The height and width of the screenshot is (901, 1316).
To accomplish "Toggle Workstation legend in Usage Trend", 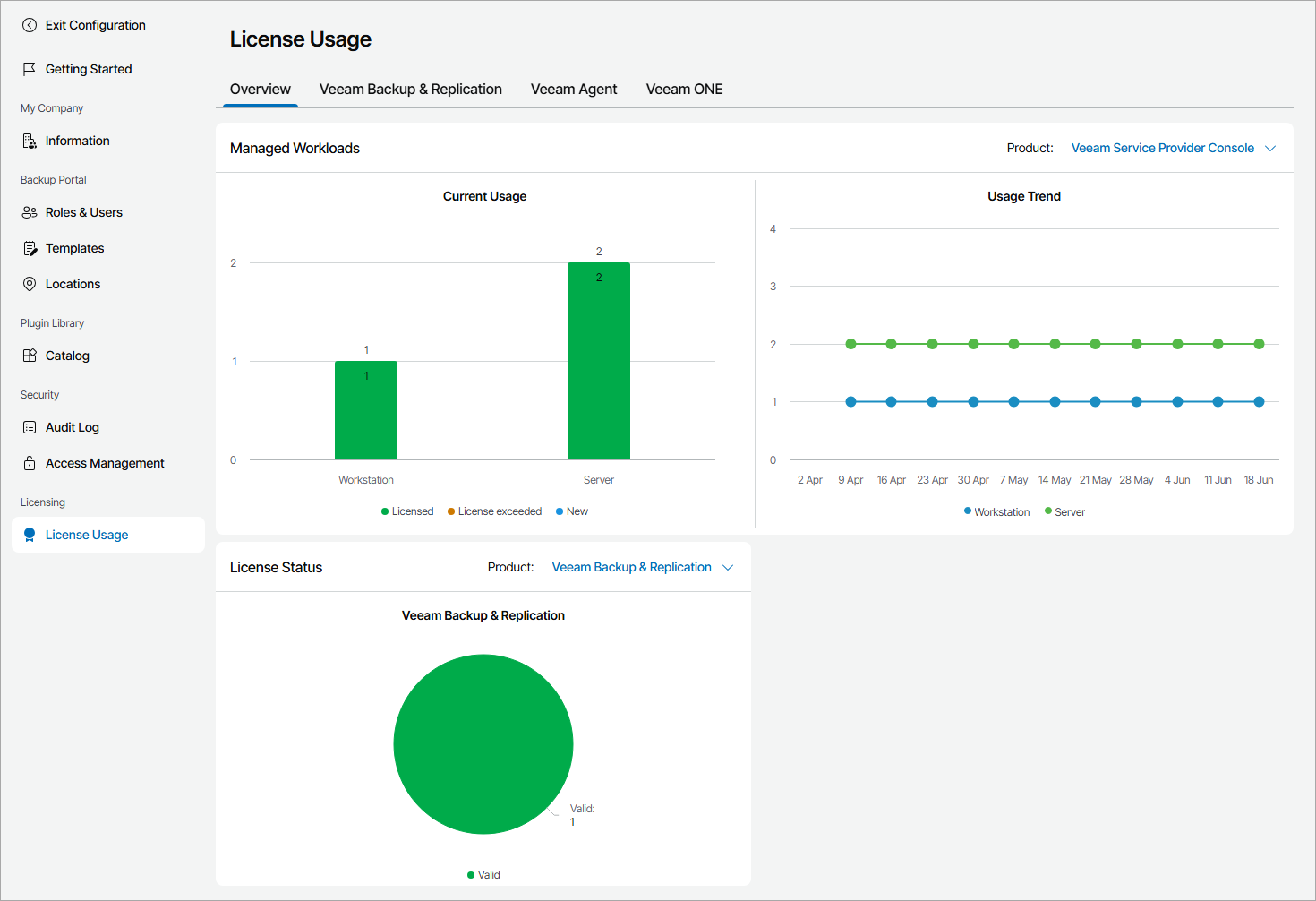I will coord(996,511).
